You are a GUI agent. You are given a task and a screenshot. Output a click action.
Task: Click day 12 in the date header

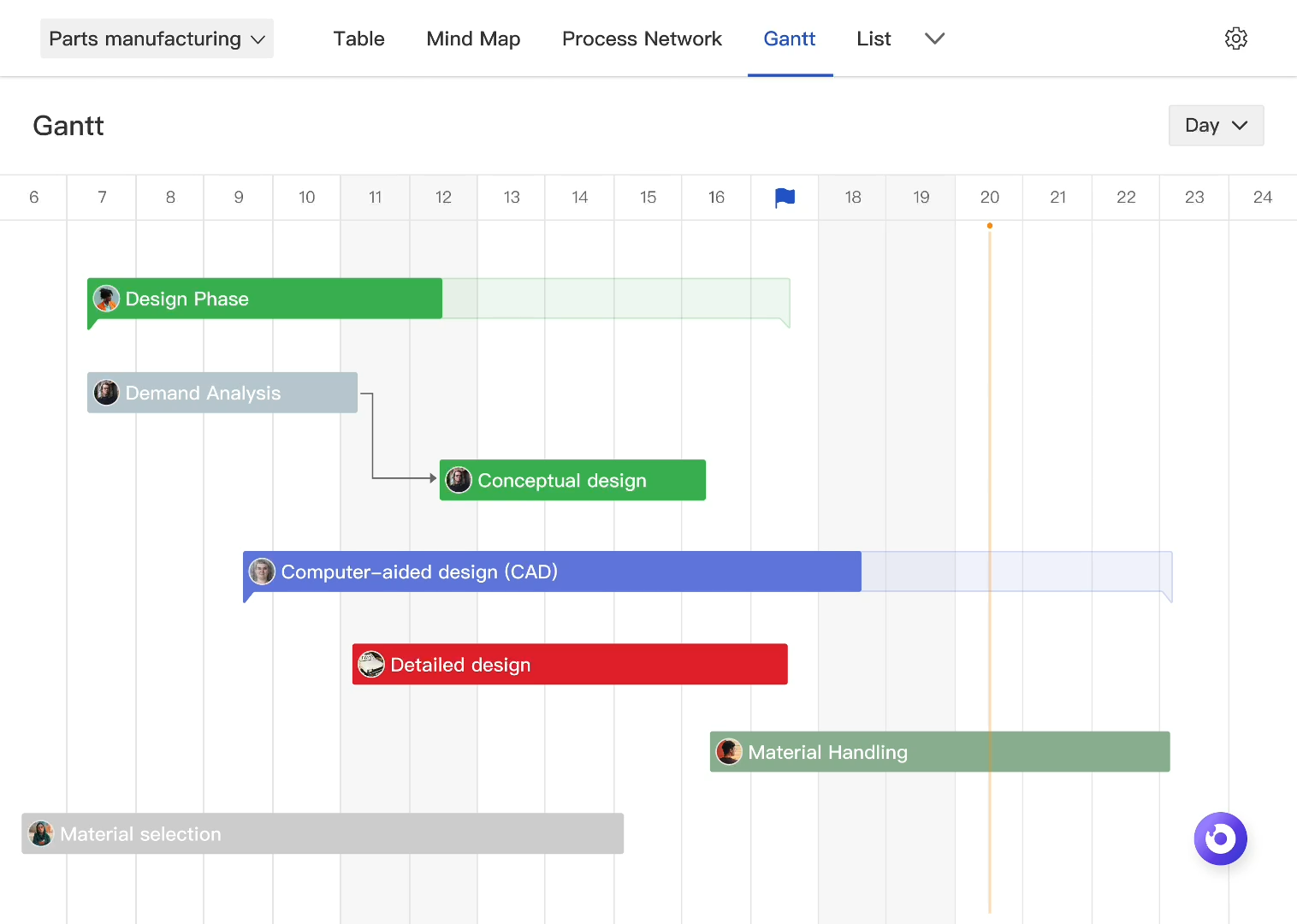coord(443,198)
